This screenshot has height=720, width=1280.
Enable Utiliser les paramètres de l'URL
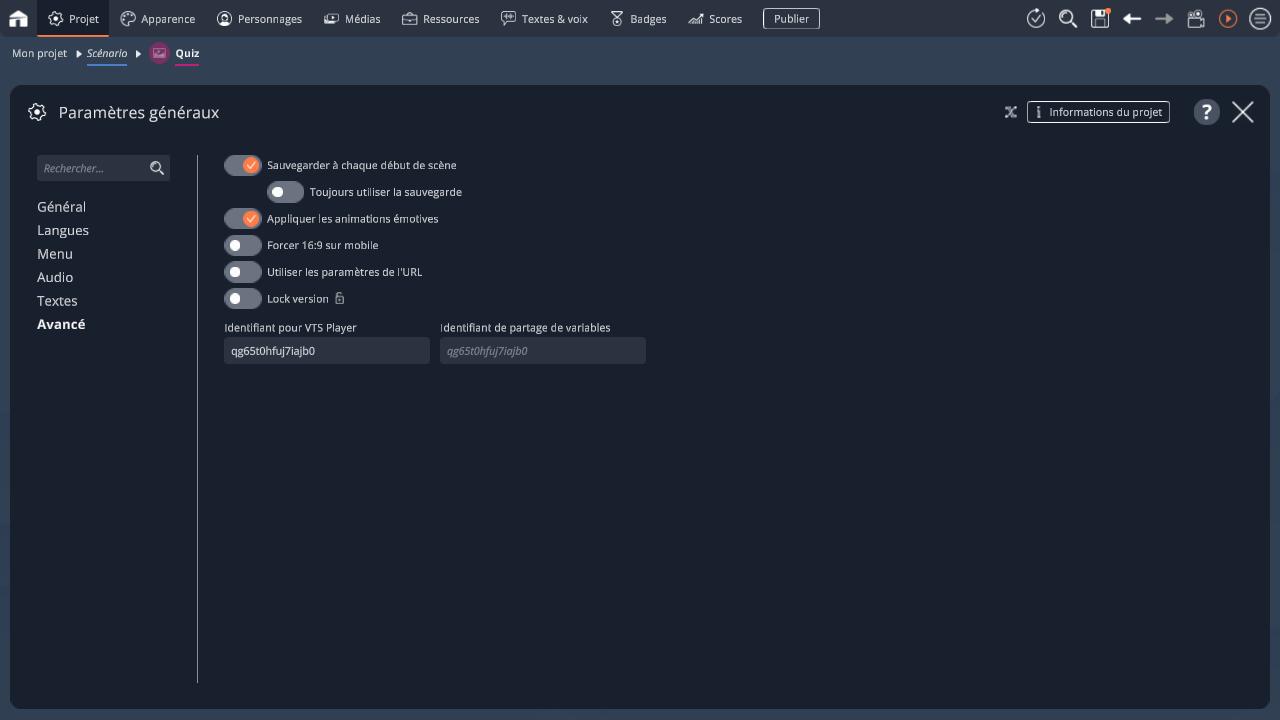pyautogui.click(x=243, y=272)
